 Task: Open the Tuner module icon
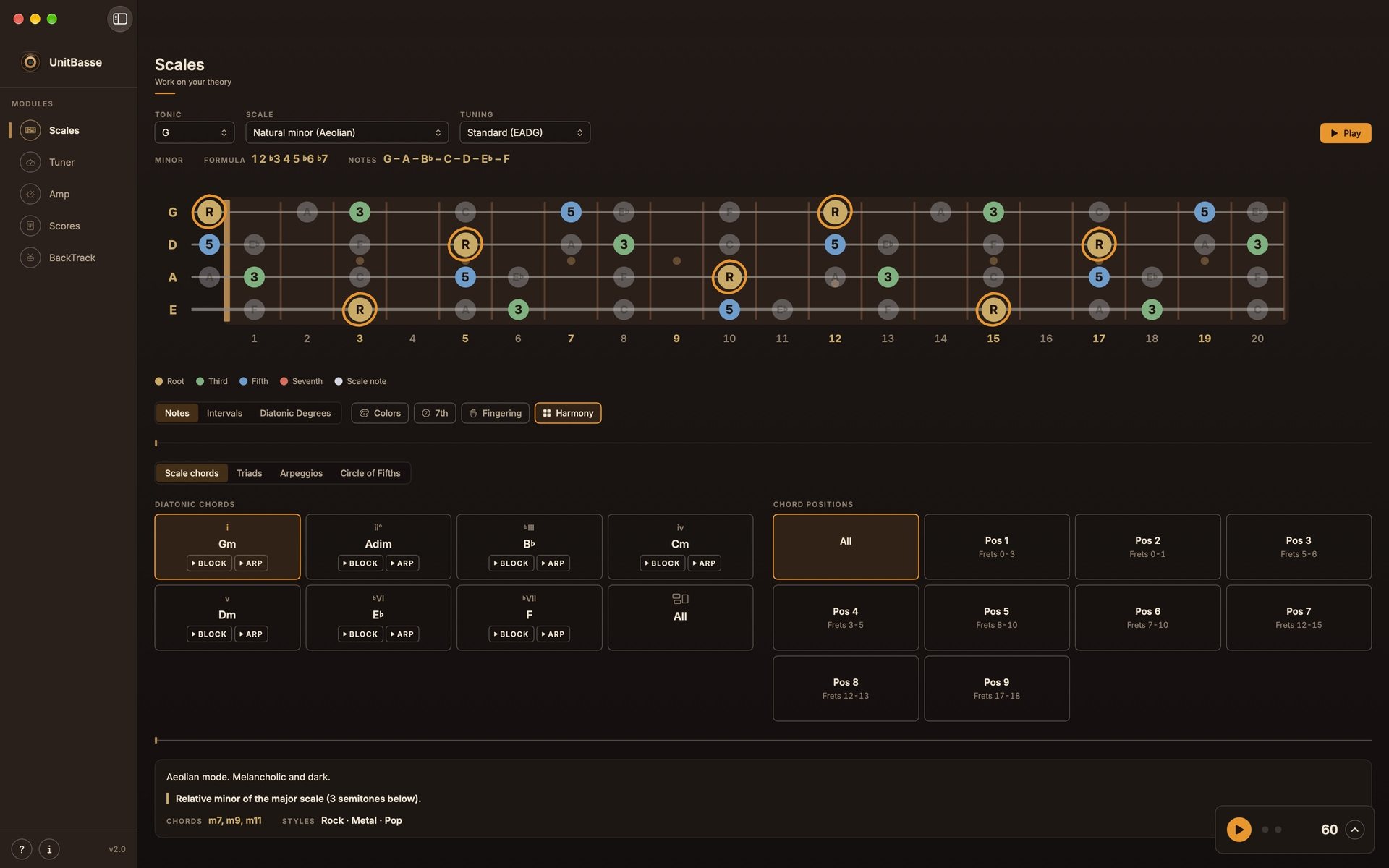(30, 162)
